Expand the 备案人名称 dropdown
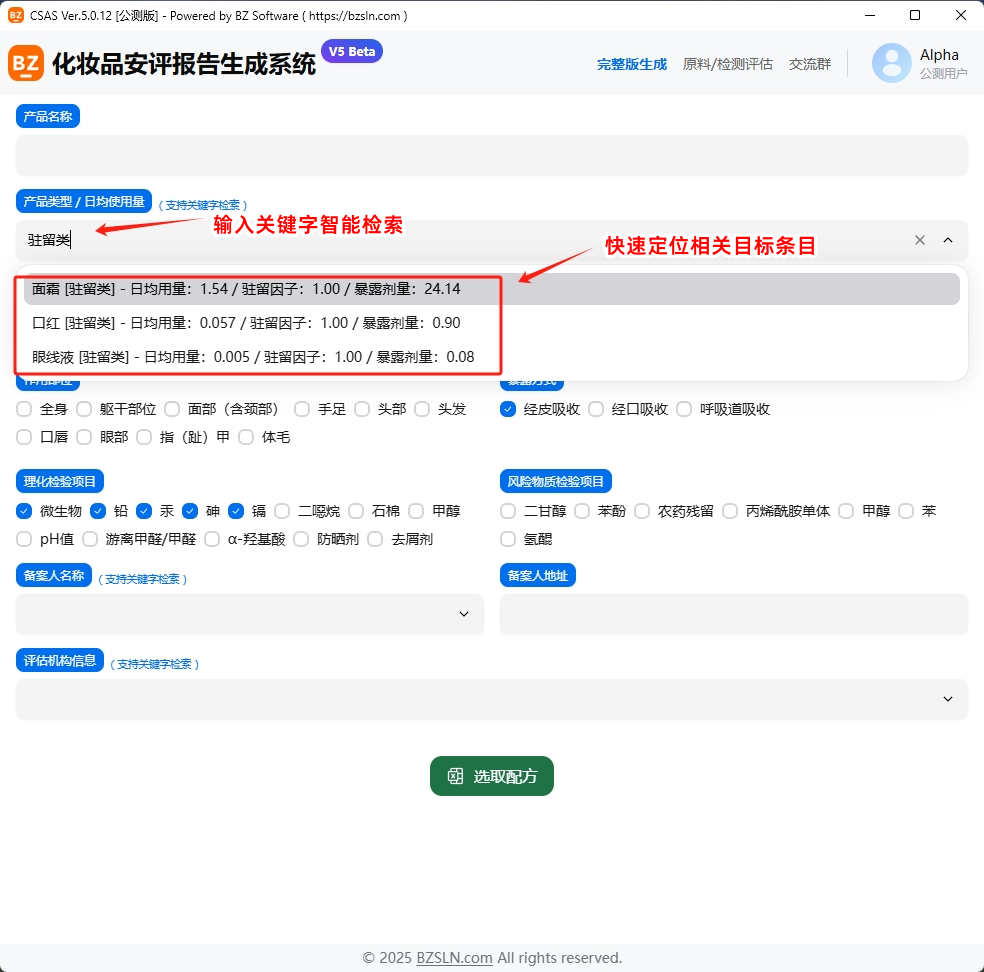 click(x=463, y=614)
